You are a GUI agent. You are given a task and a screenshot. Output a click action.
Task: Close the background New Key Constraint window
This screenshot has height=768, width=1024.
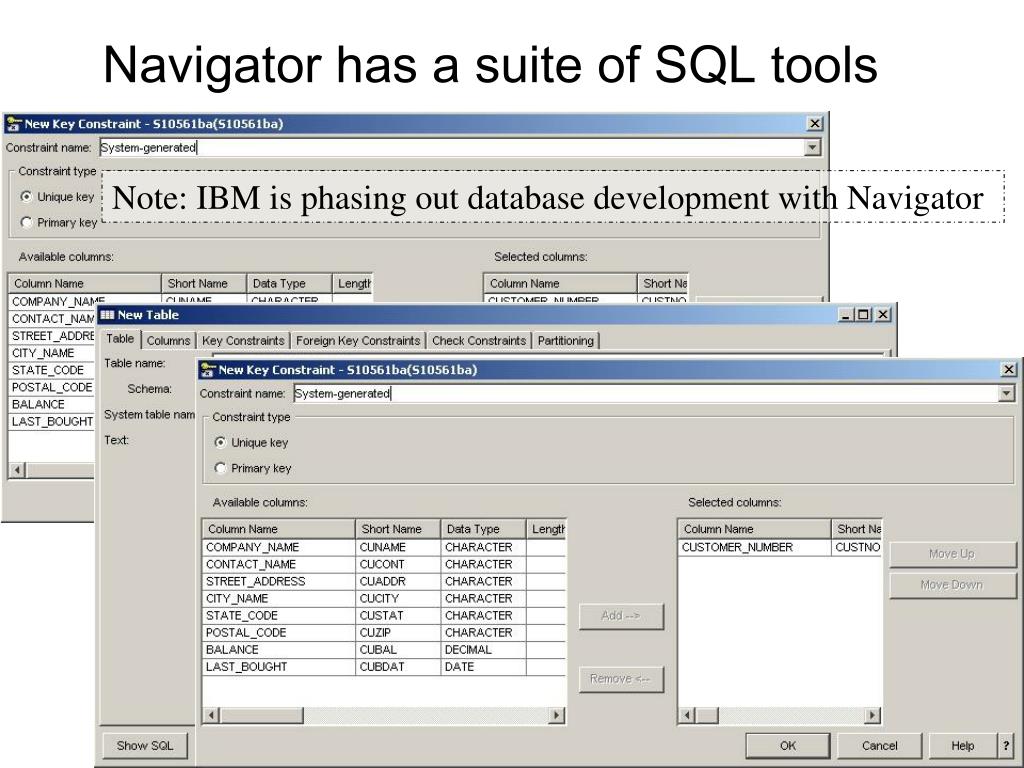point(814,123)
